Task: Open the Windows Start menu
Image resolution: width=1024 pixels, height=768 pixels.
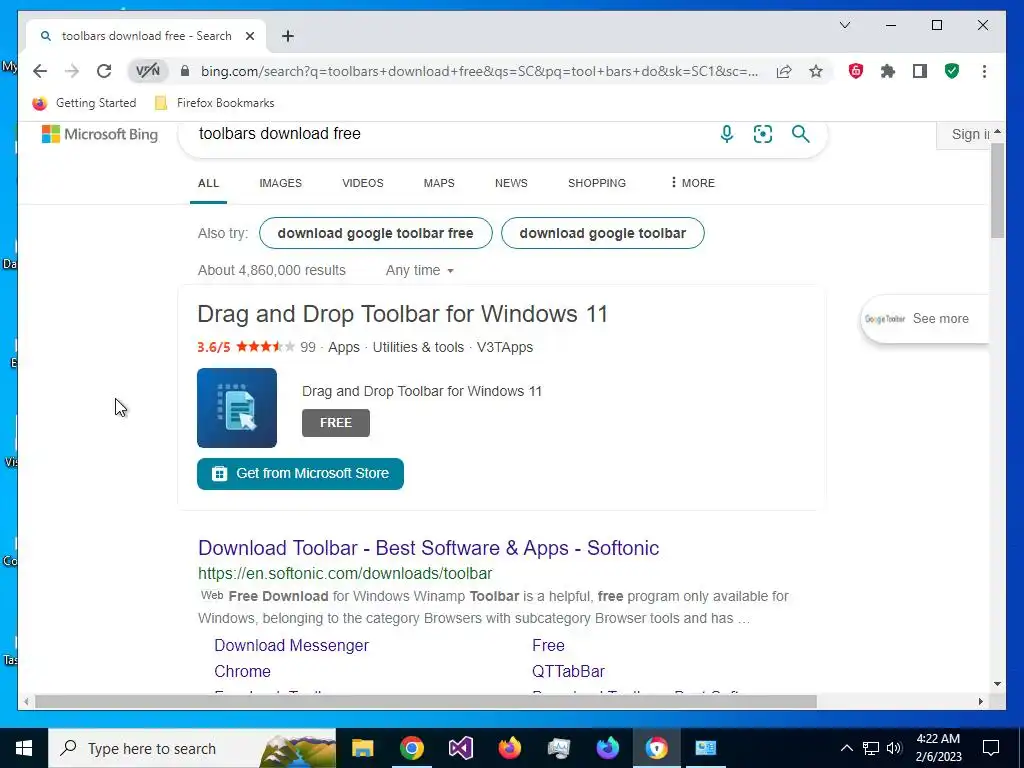Action: (x=24, y=748)
